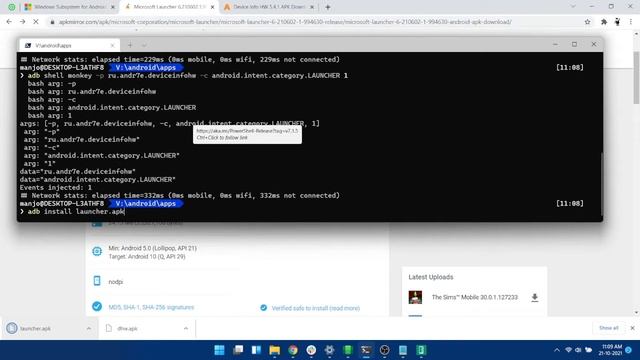Go back in Chrome
Image resolution: width=640 pixels, height=360 pixels.
pos(9,22)
